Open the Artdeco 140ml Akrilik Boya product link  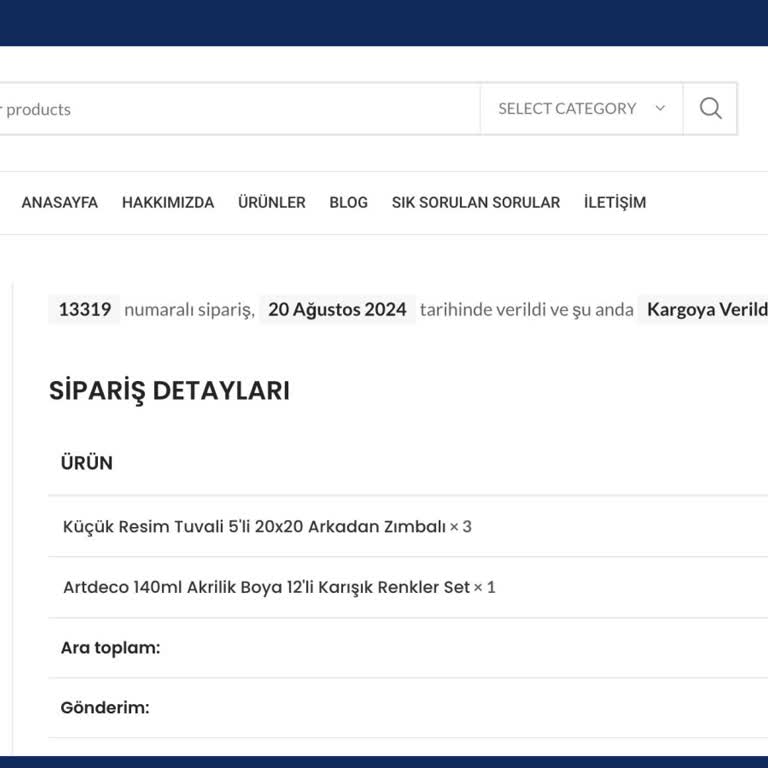(266, 587)
